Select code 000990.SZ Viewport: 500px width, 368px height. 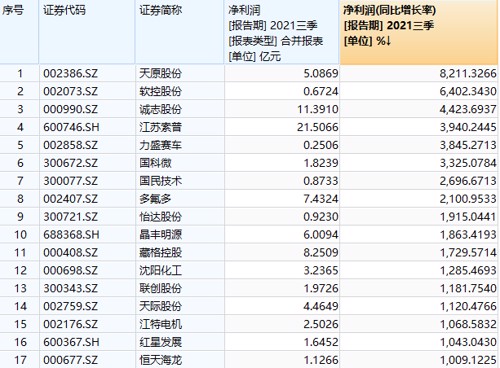point(70,109)
